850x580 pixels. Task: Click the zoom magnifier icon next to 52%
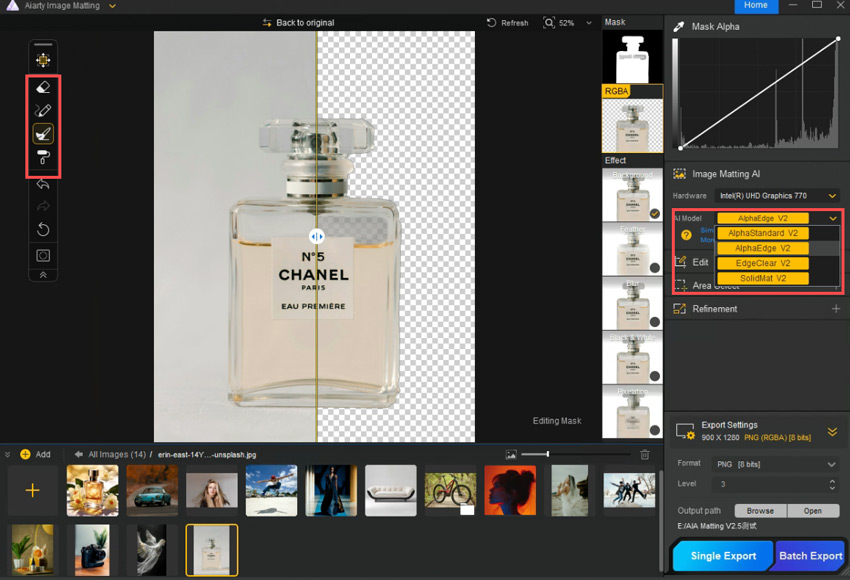coord(549,23)
